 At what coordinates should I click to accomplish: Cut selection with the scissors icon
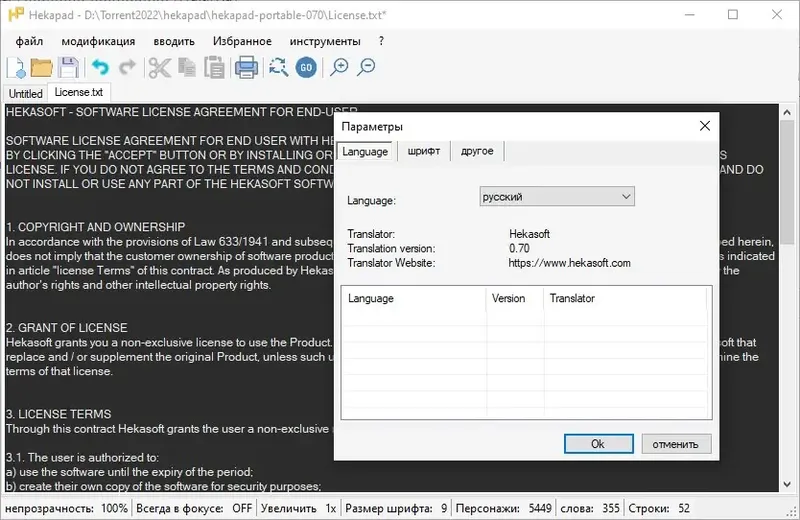(160, 67)
